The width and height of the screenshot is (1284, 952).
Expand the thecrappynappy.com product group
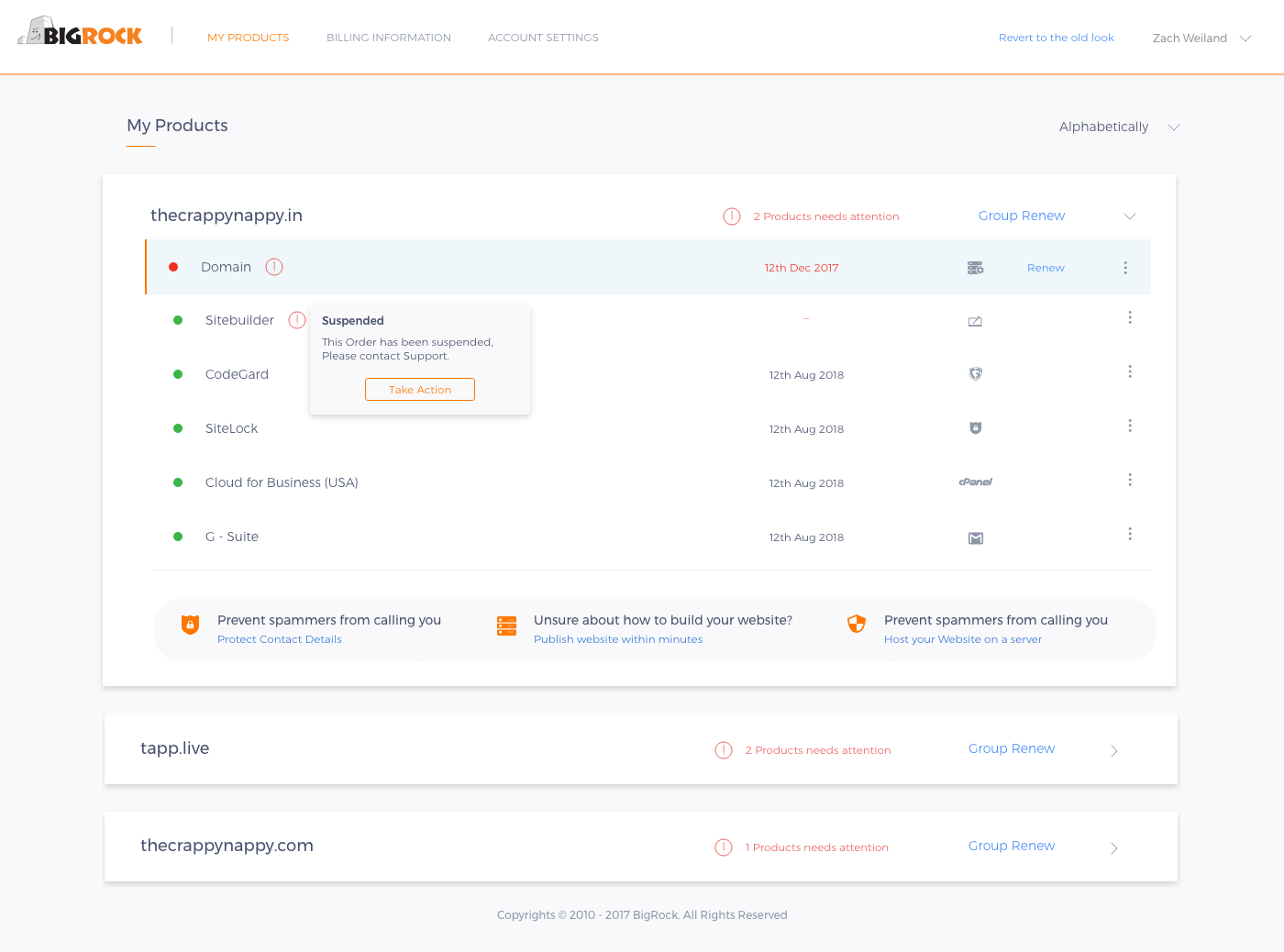(1114, 848)
